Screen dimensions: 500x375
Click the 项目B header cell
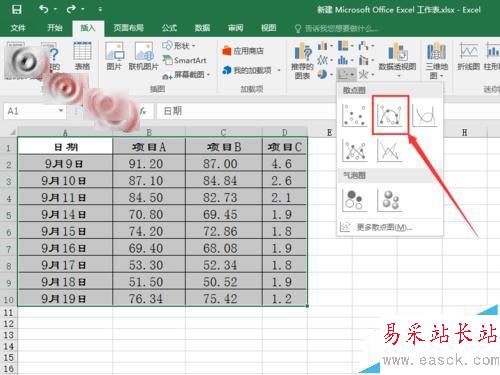coord(224,147)
